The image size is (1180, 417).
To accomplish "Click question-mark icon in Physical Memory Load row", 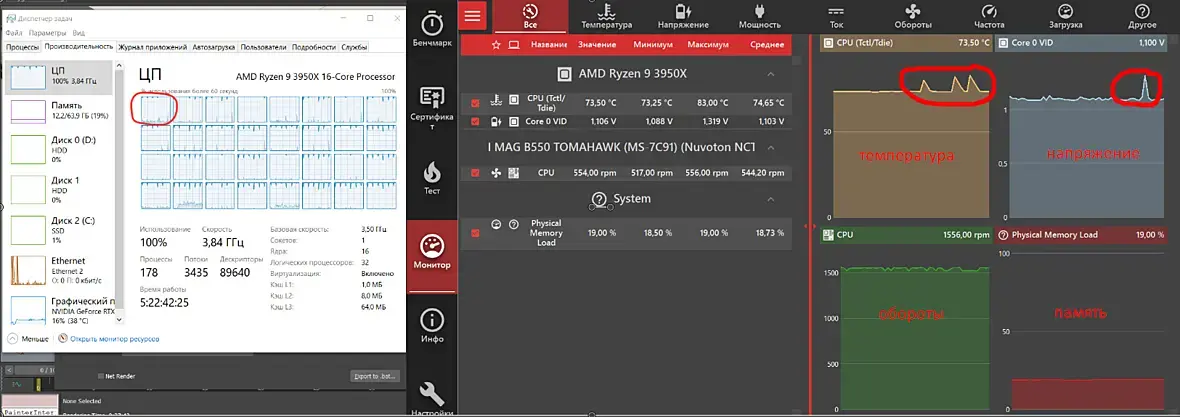I will 514,224.
